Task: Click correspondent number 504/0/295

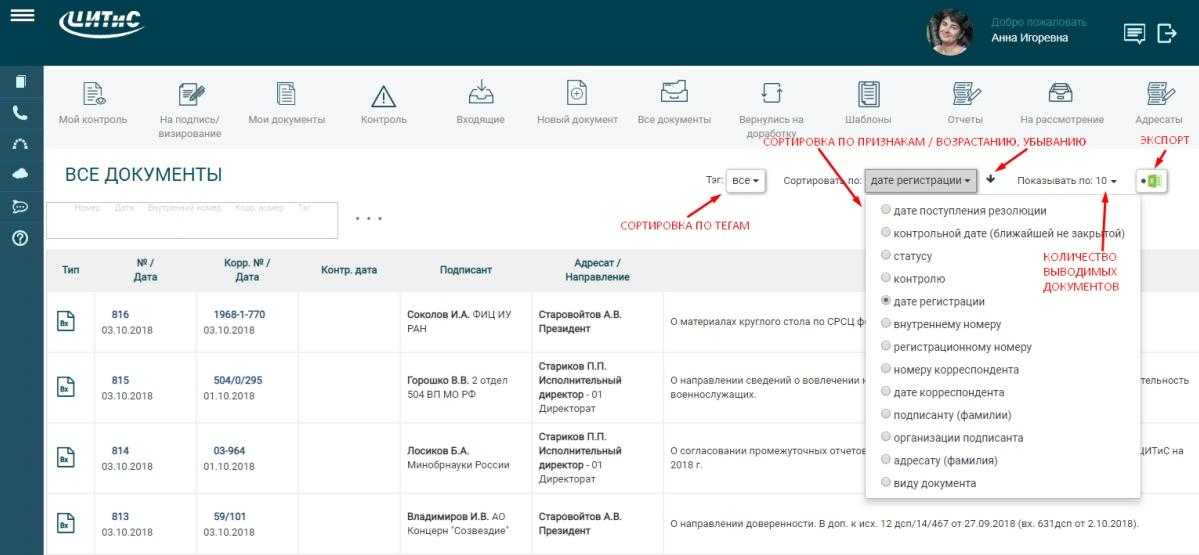Action: [x=237, y=380]
